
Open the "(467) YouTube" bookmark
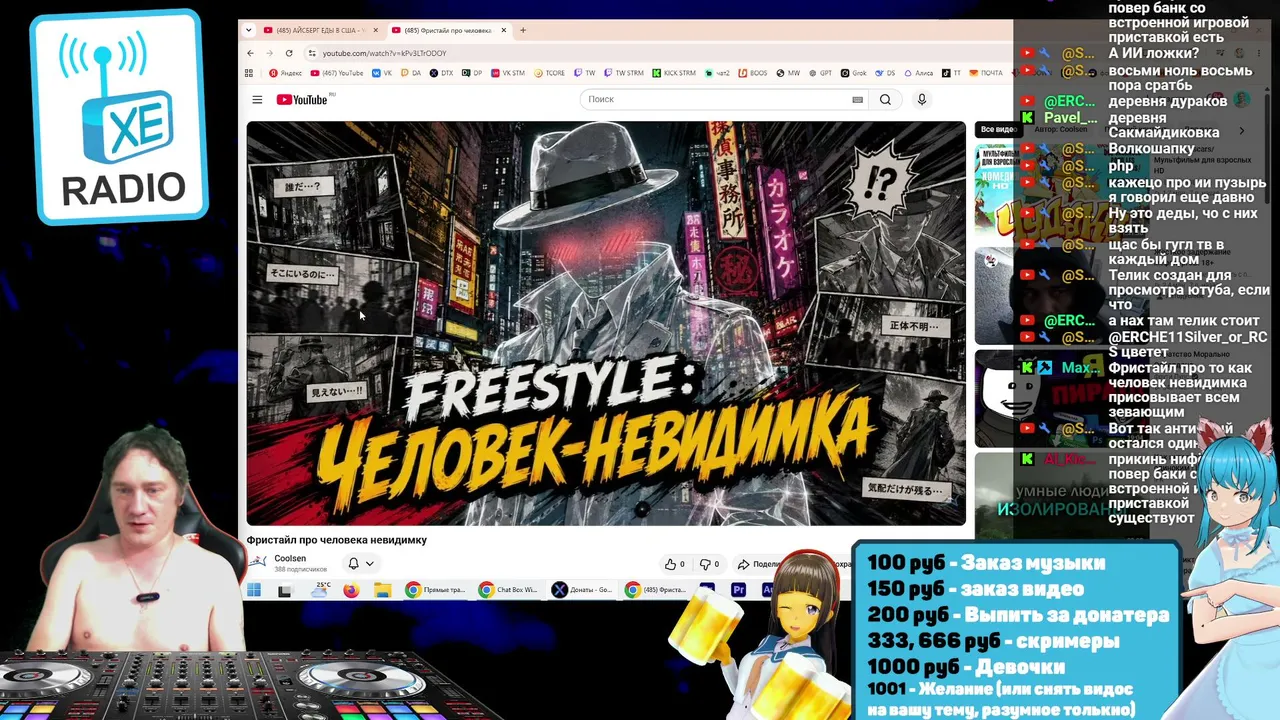[337, 73]
